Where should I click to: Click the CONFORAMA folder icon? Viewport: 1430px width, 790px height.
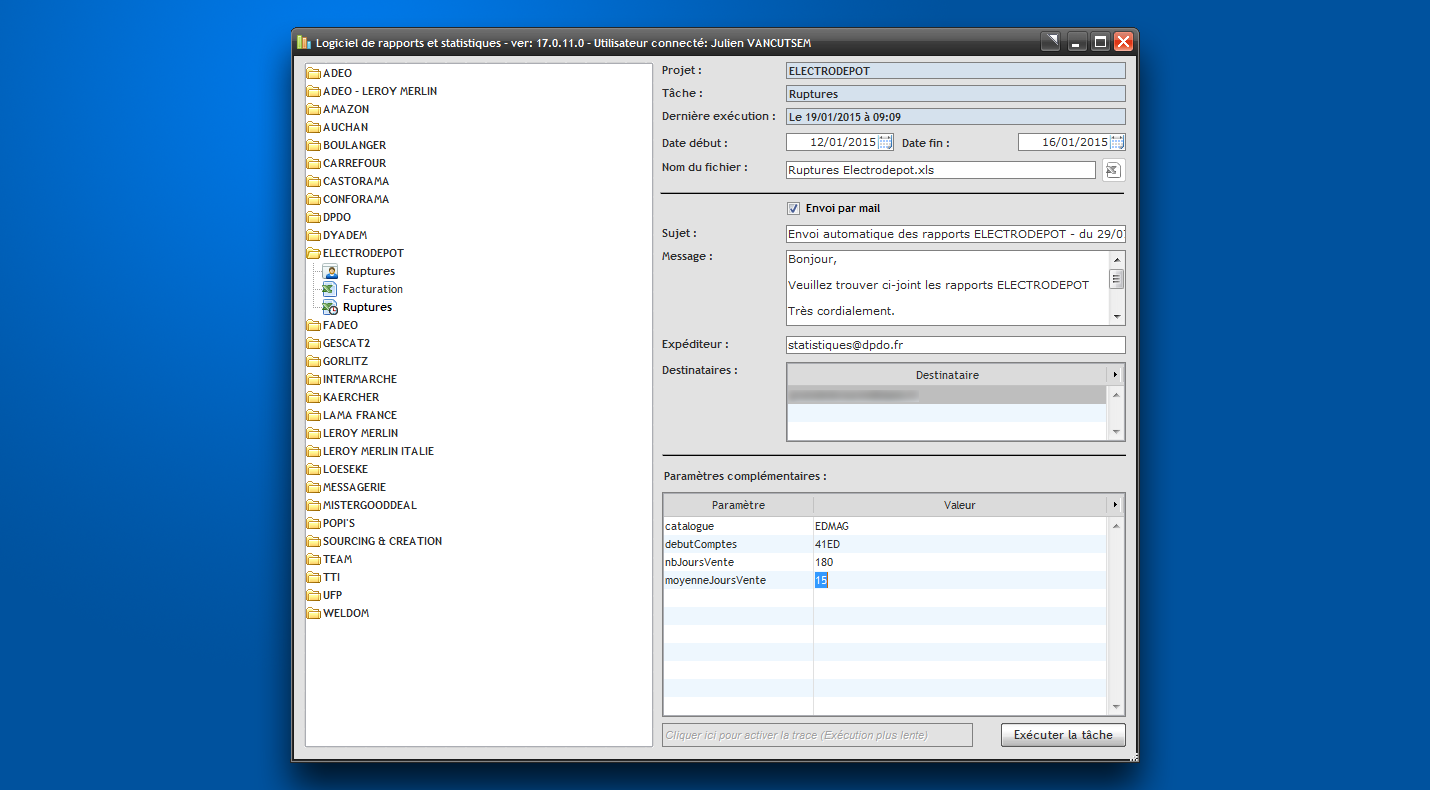314,199
